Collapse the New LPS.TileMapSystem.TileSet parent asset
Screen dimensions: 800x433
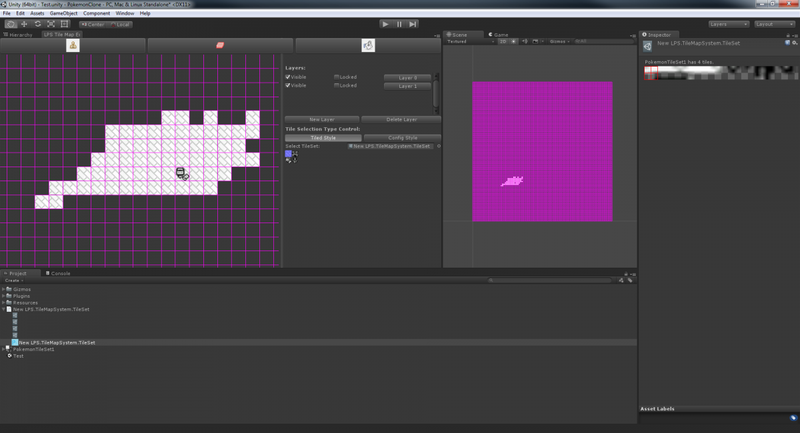point(4,309)
